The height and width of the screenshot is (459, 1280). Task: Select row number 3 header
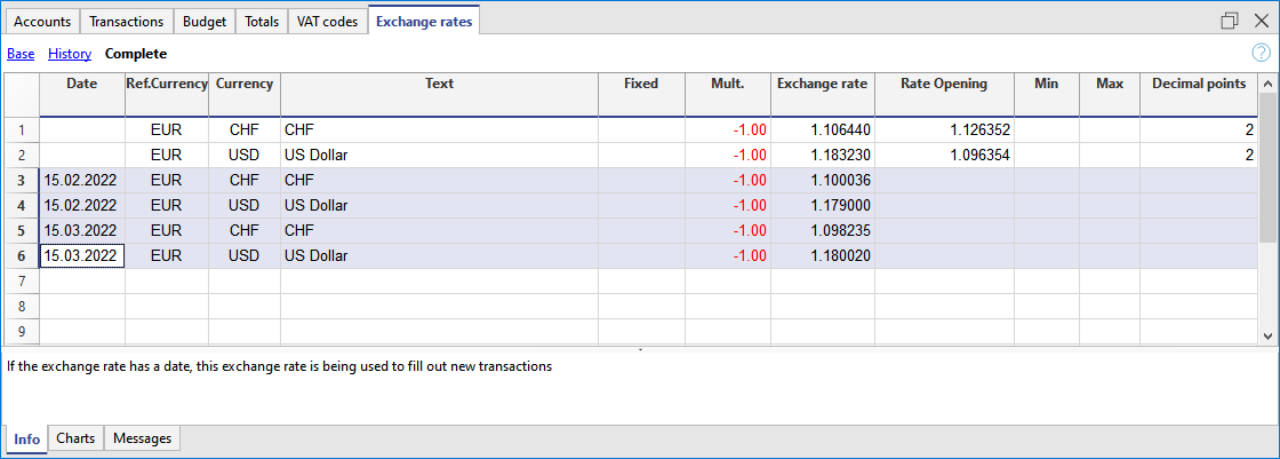(22, 180)
